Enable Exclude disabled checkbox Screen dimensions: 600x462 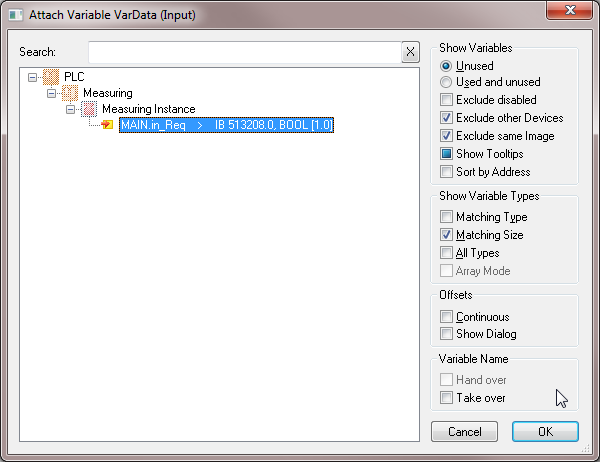[446, 100]
